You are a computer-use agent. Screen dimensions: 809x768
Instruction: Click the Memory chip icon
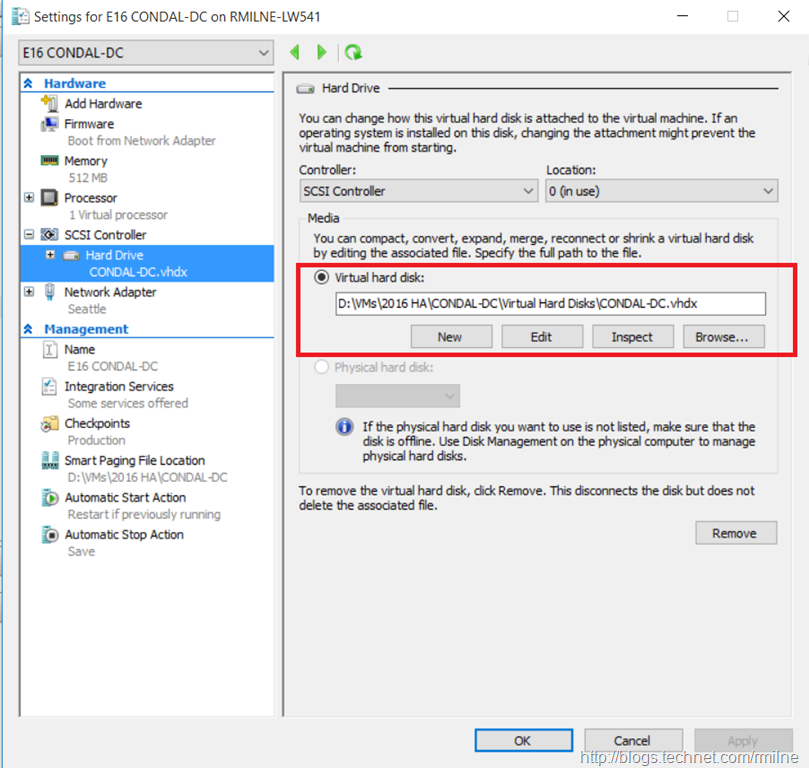[x=49, y=161]
